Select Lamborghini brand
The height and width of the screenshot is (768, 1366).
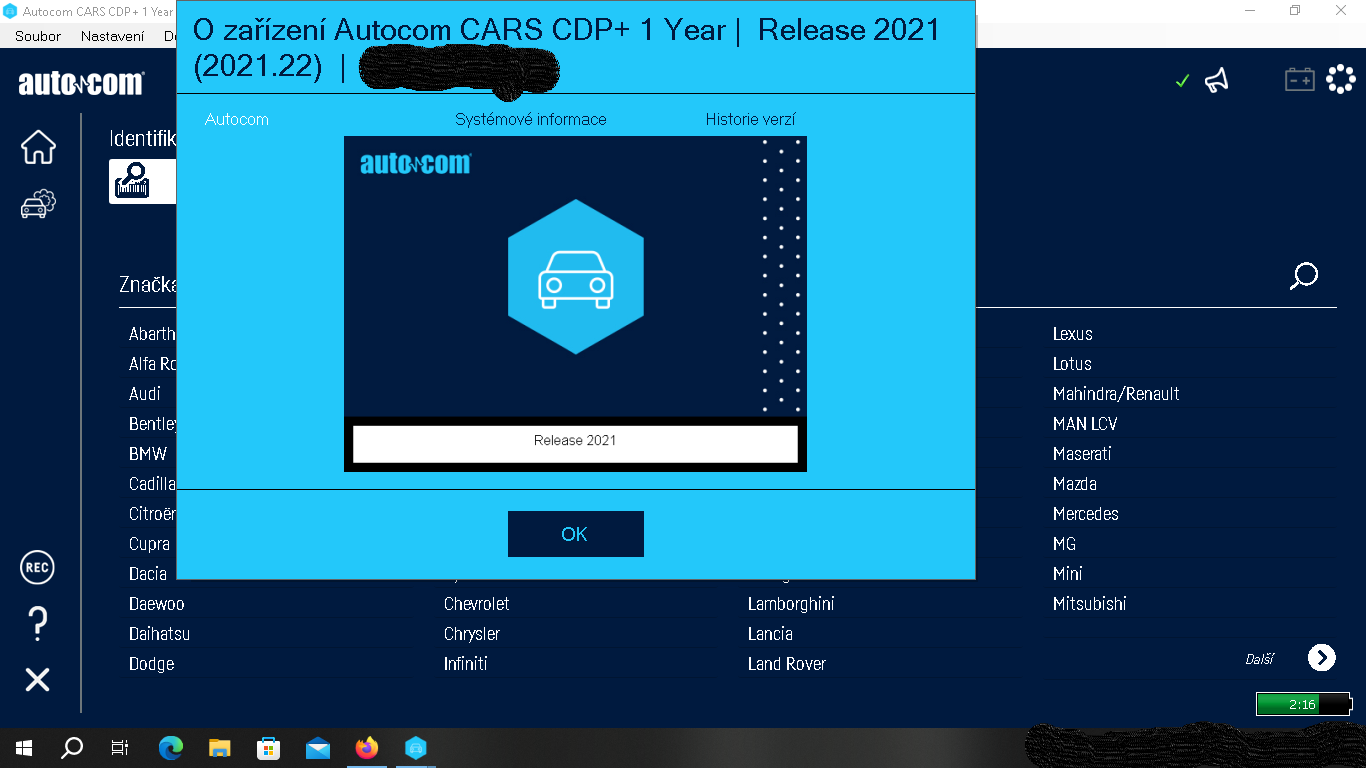(790, 604)
